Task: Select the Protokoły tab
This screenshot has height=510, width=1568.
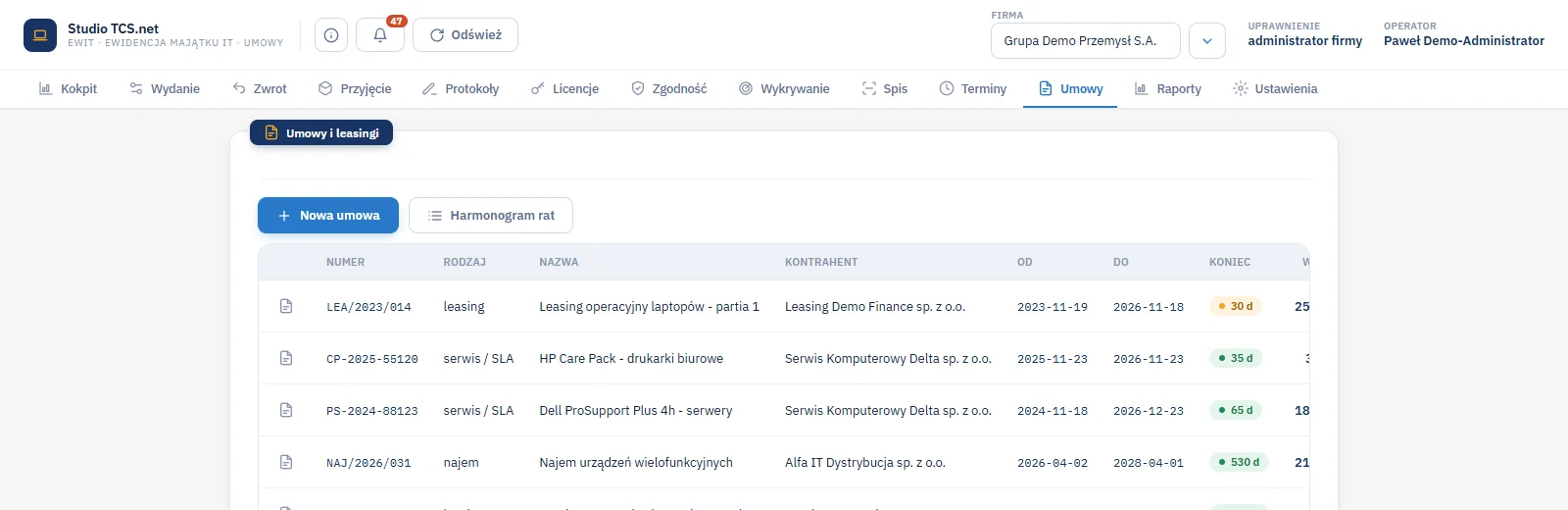Action: coord(461,88)
